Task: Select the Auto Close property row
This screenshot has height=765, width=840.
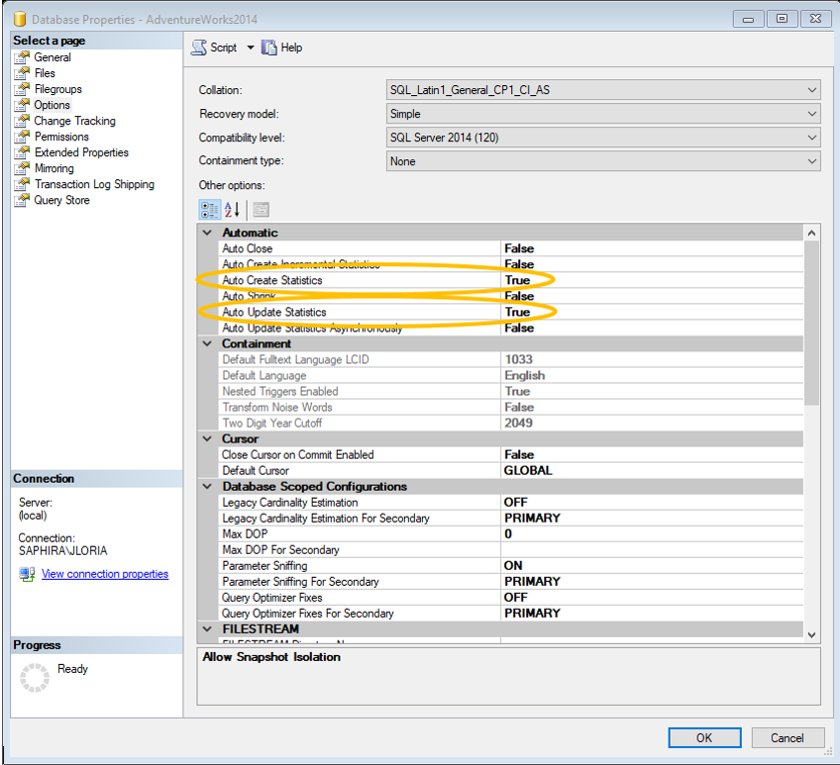Action: pos(511,249)
